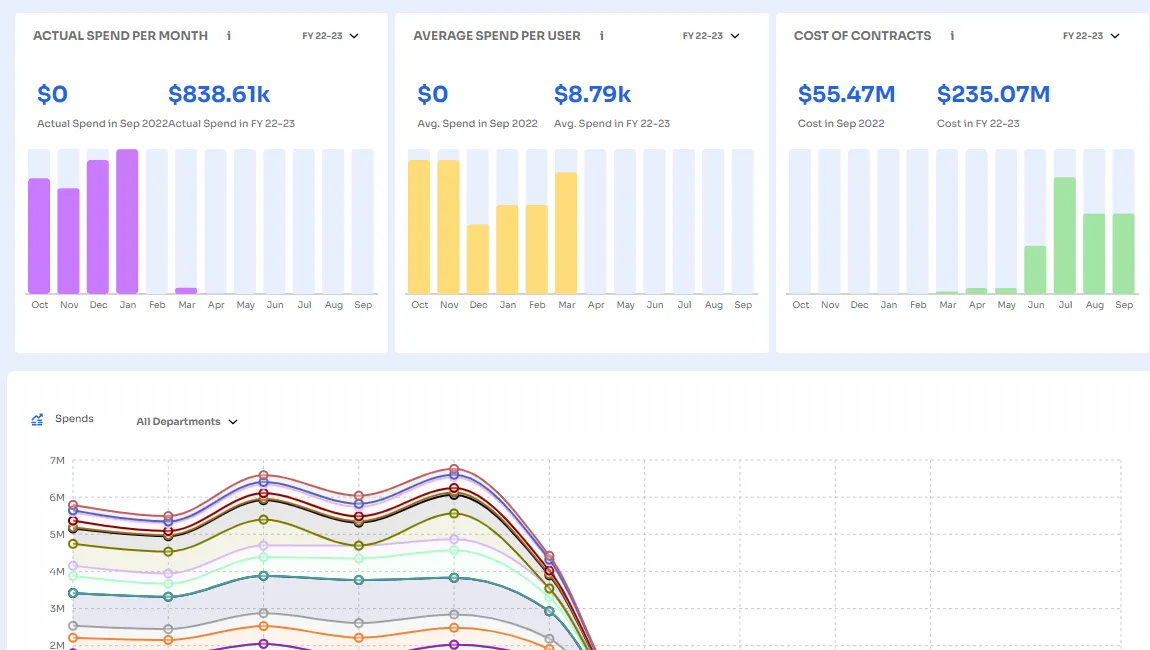Viewport: 1150px width, 650px height.
Task: Click the Spends label text
Action: [74, 418]
